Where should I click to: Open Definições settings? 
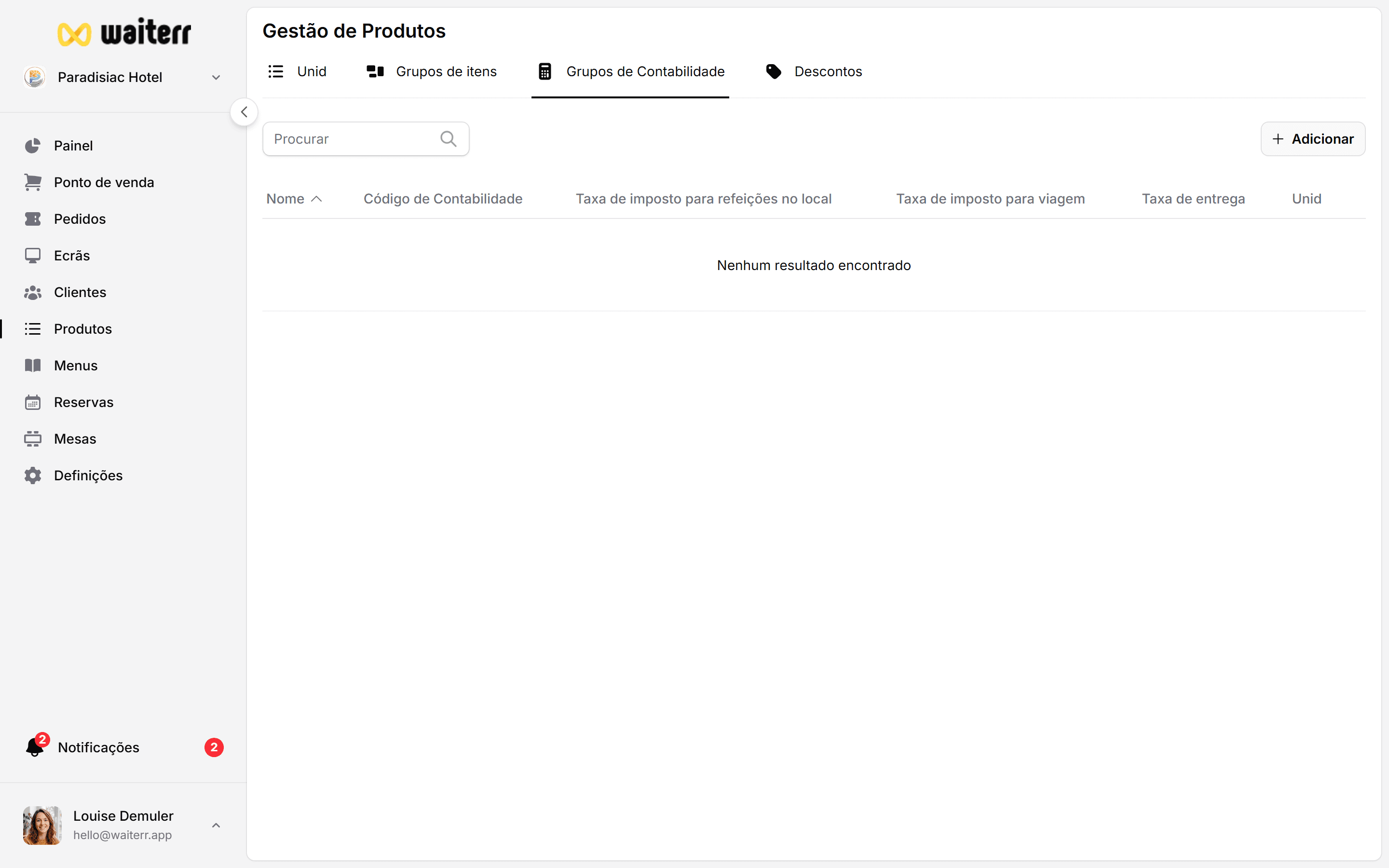(x=88, y=476)
